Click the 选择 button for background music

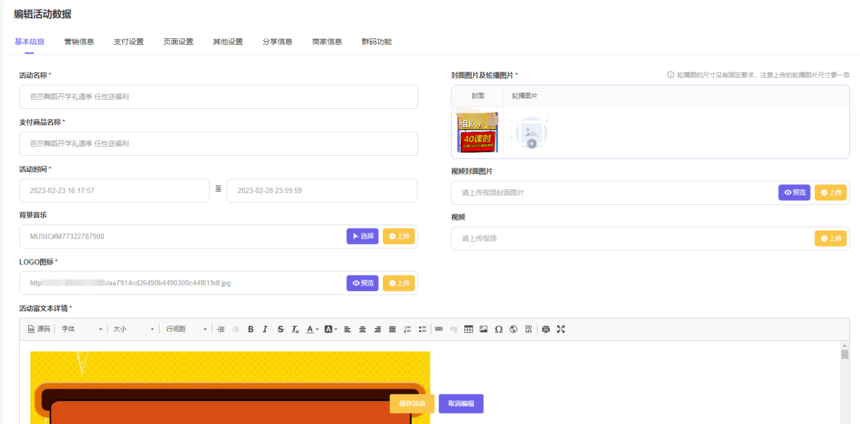click(x=363, y=236)
